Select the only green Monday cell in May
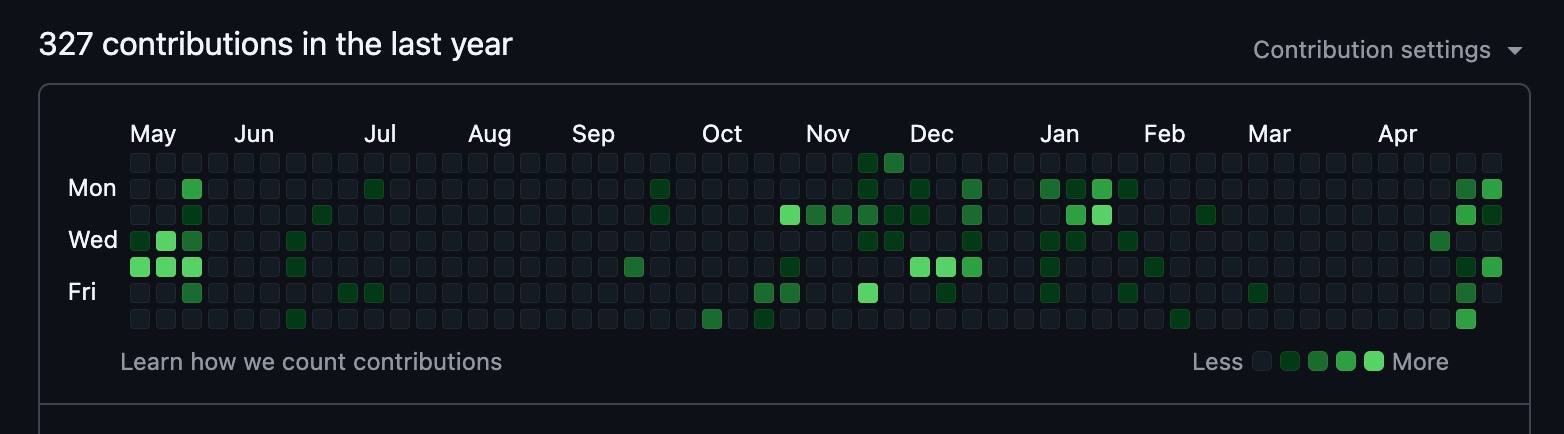Viewport: 1564px width, 434px height. 192,189
